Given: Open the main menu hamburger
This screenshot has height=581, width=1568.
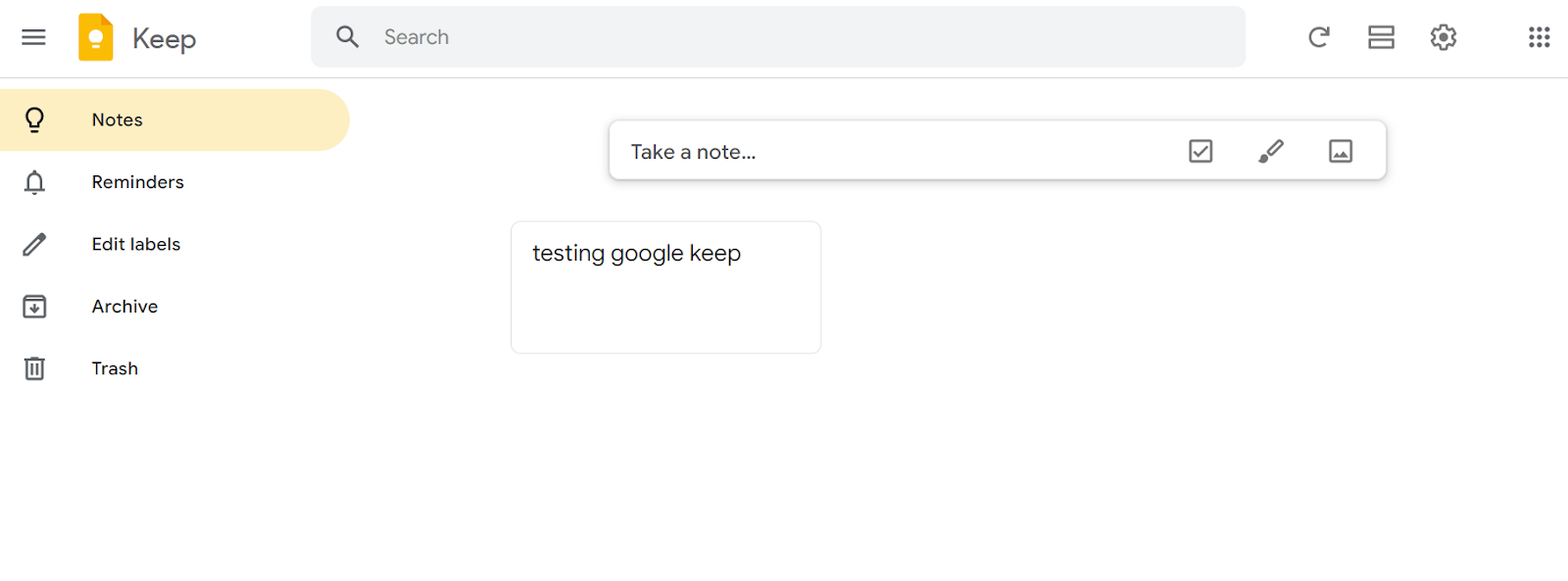Looking at the screenshot, I should point(33,37).
